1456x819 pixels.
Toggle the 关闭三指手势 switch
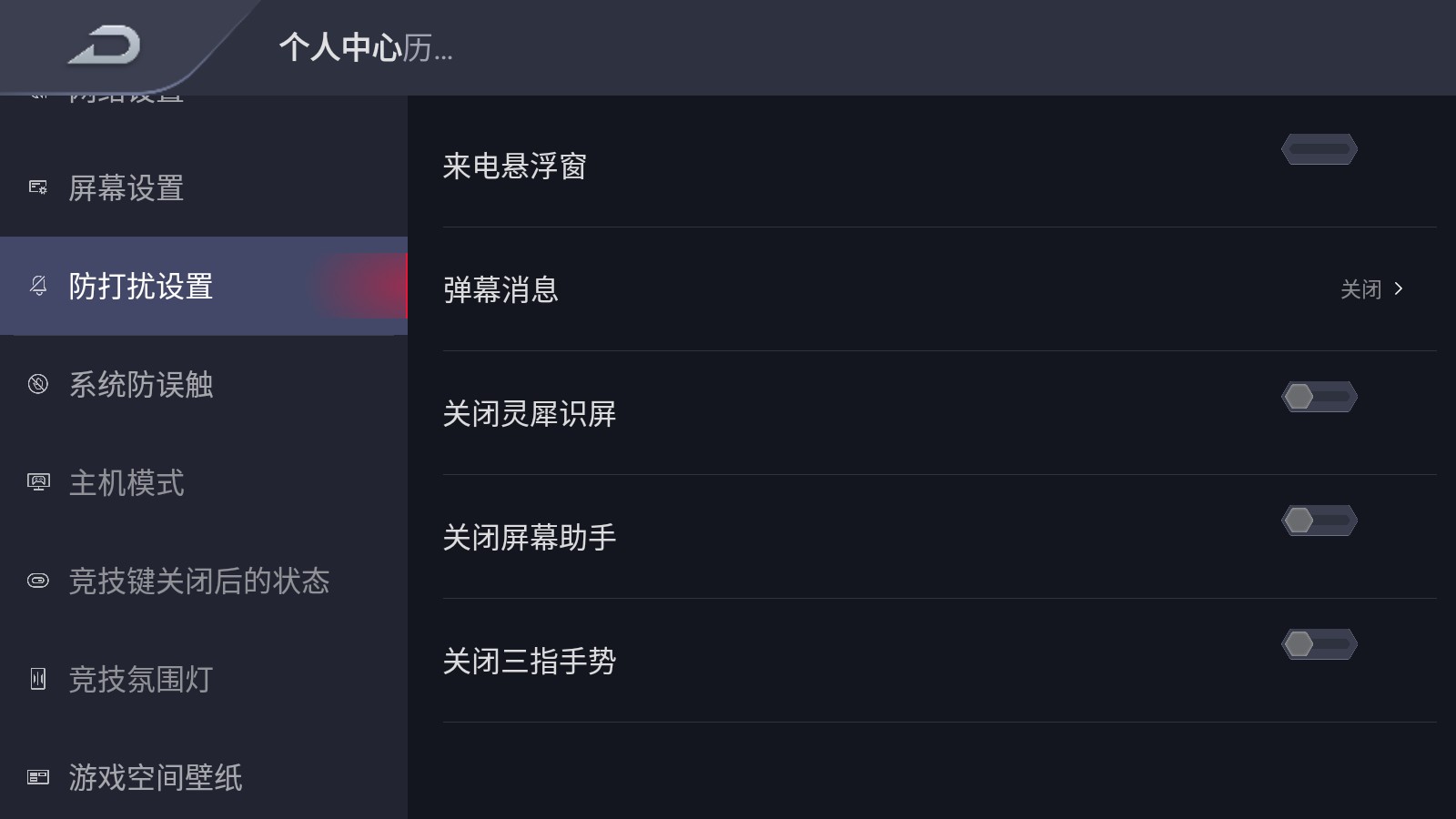[1319, 643]
